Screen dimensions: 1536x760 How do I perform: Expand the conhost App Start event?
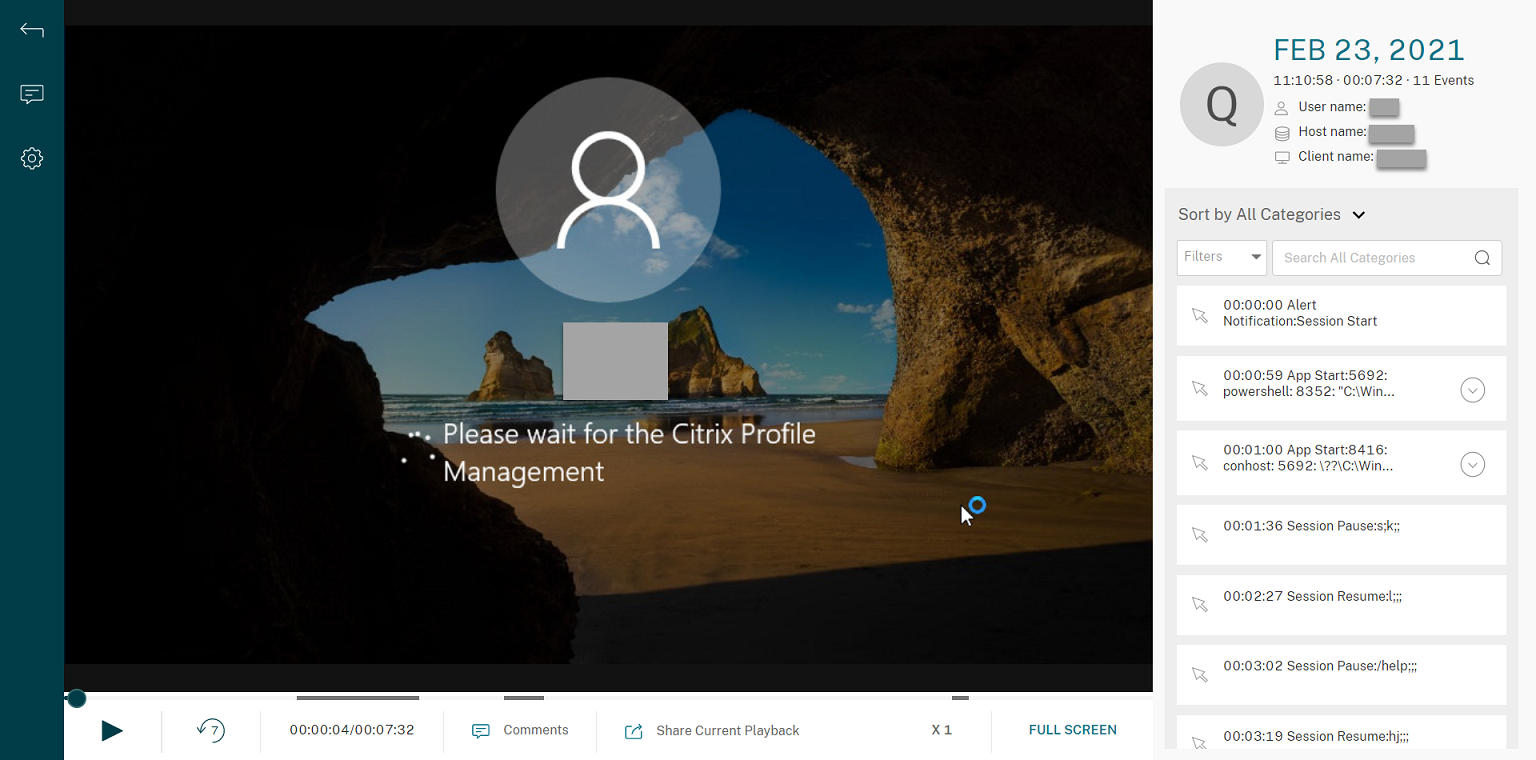(1472, 464)
